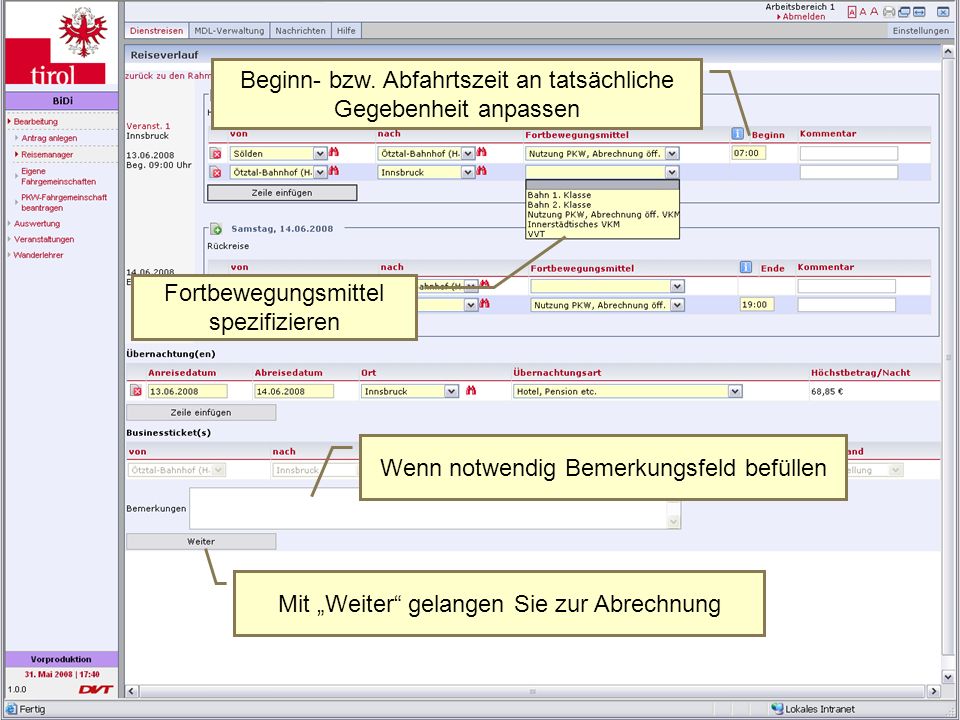The image size is (960, 720).
Task: Delete the Sölden travel row
Action: [216, 154]
